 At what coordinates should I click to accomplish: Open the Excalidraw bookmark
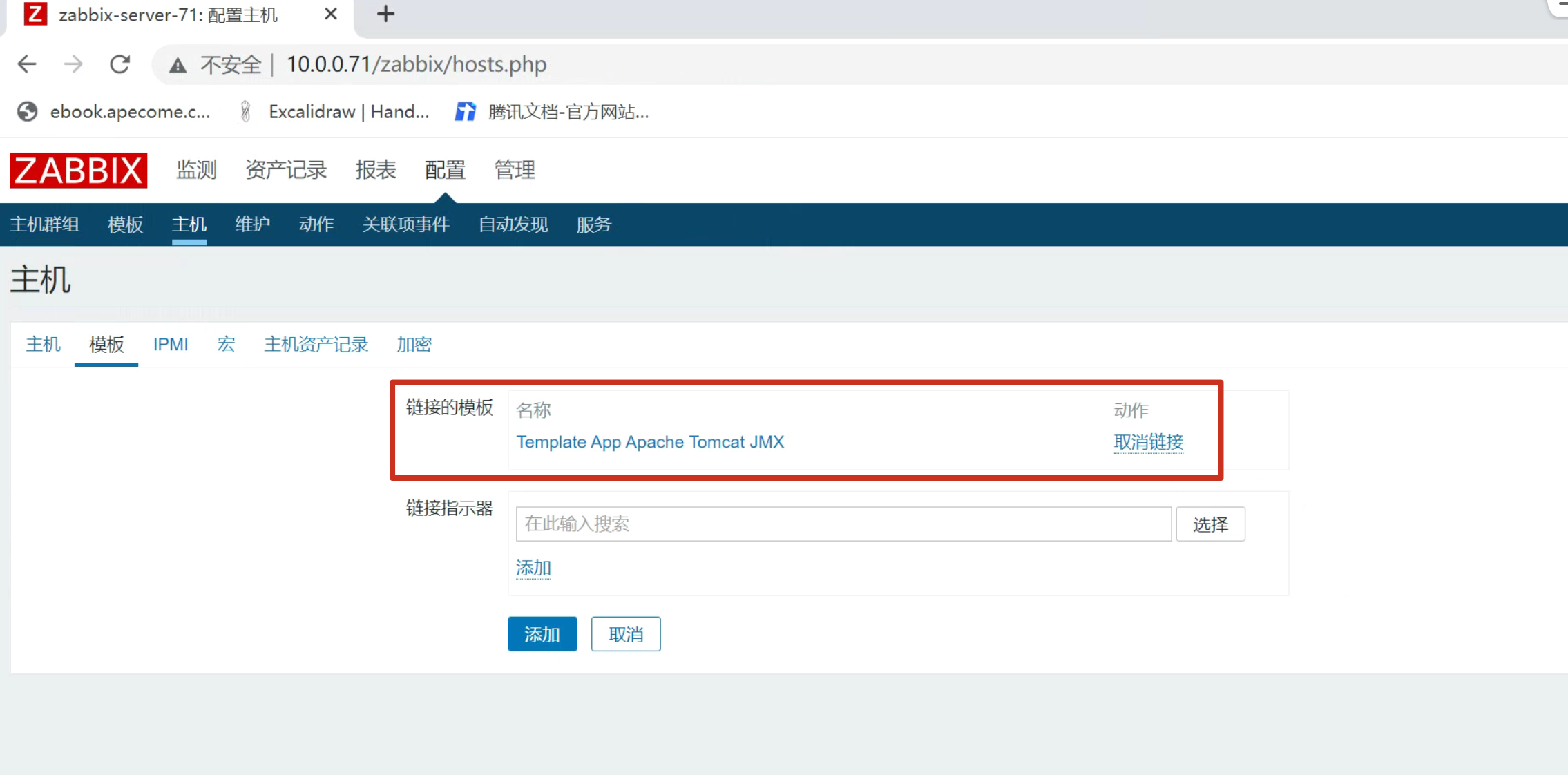(x=334, y=112)
